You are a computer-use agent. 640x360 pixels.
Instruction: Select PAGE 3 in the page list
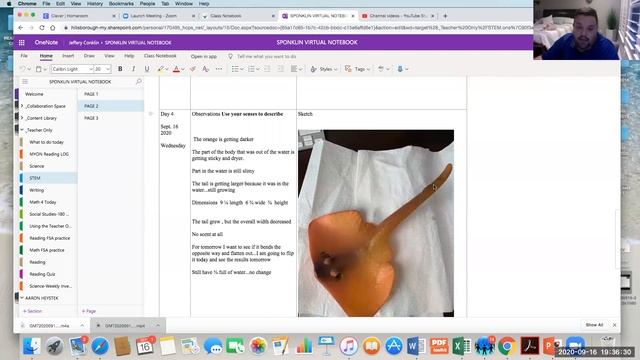point(91,118)
